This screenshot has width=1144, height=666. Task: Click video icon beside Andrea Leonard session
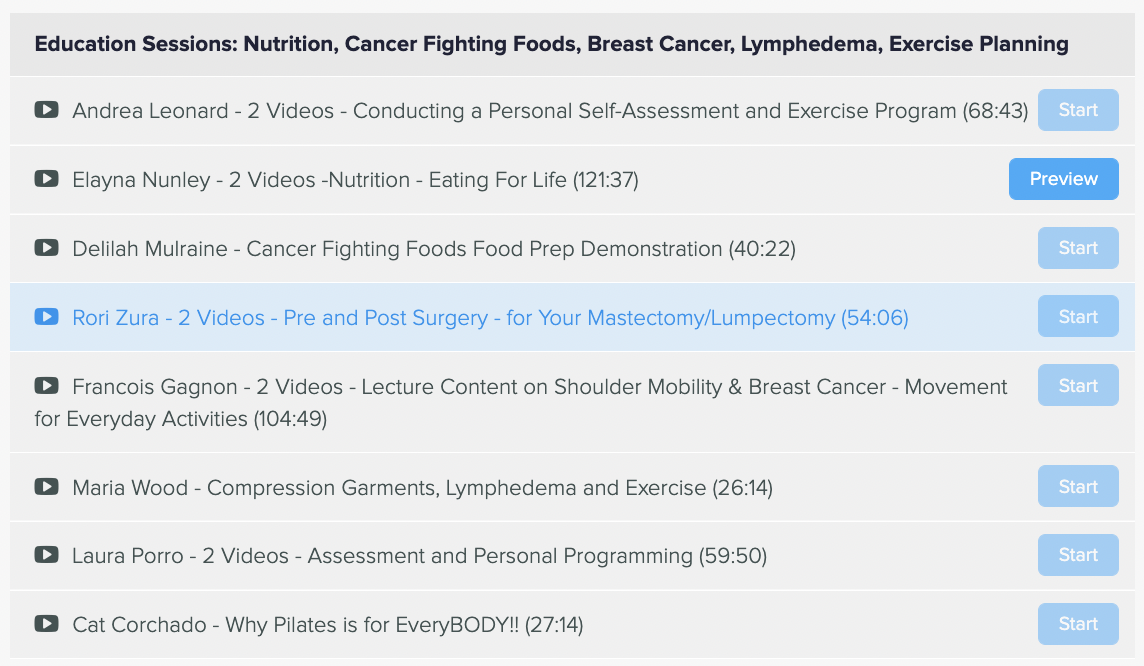click(x=46, y=110)
